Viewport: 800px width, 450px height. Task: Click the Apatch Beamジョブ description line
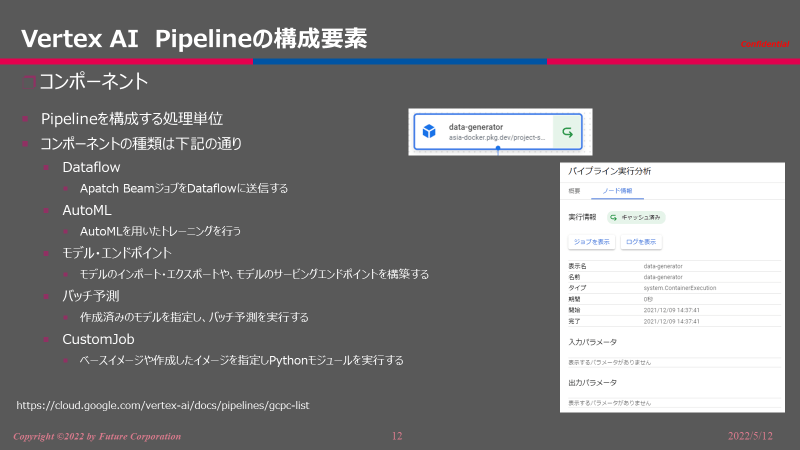click(184, 189)
